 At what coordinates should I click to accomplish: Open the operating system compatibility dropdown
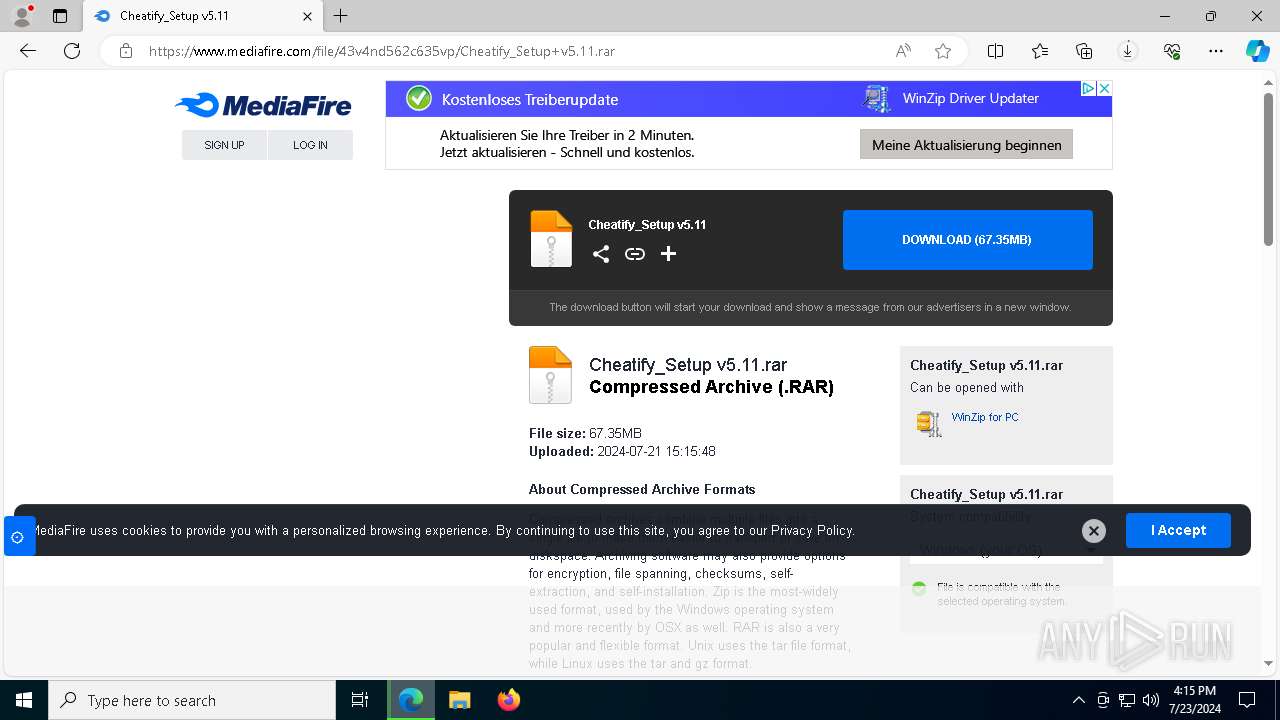coord(1006,550)
